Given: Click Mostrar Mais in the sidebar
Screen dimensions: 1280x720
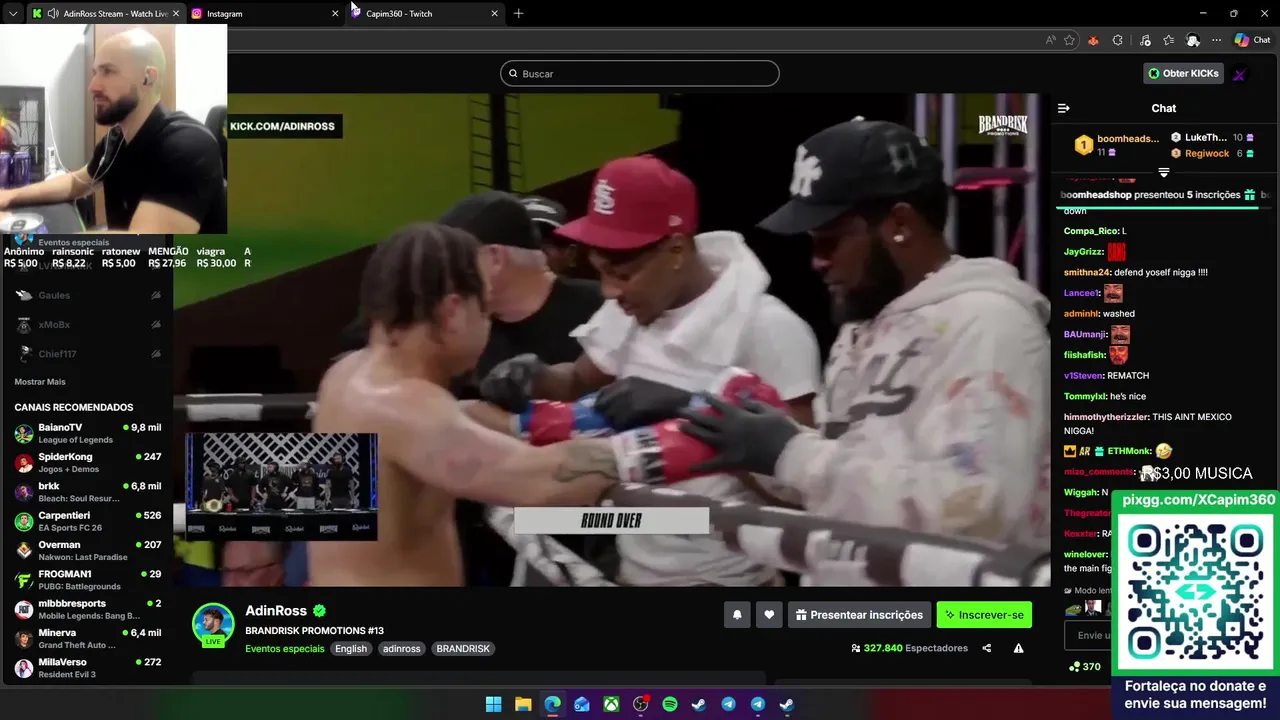Looking at the screenshot, I should click(x=40, y=382).
